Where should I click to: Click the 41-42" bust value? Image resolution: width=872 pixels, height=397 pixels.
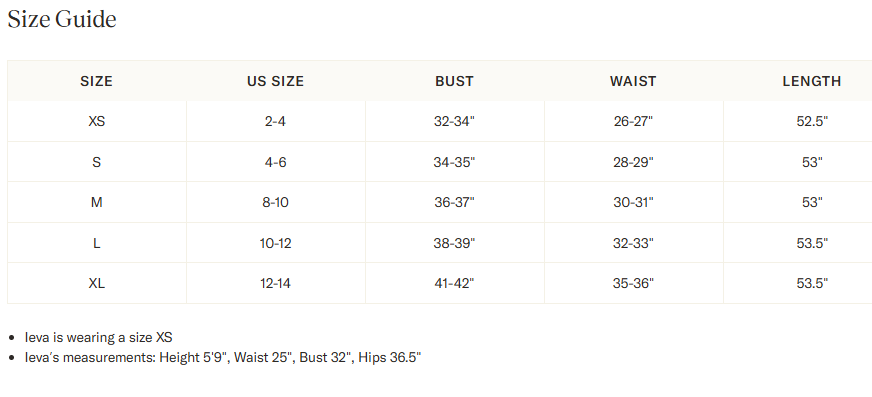[454, 284]
